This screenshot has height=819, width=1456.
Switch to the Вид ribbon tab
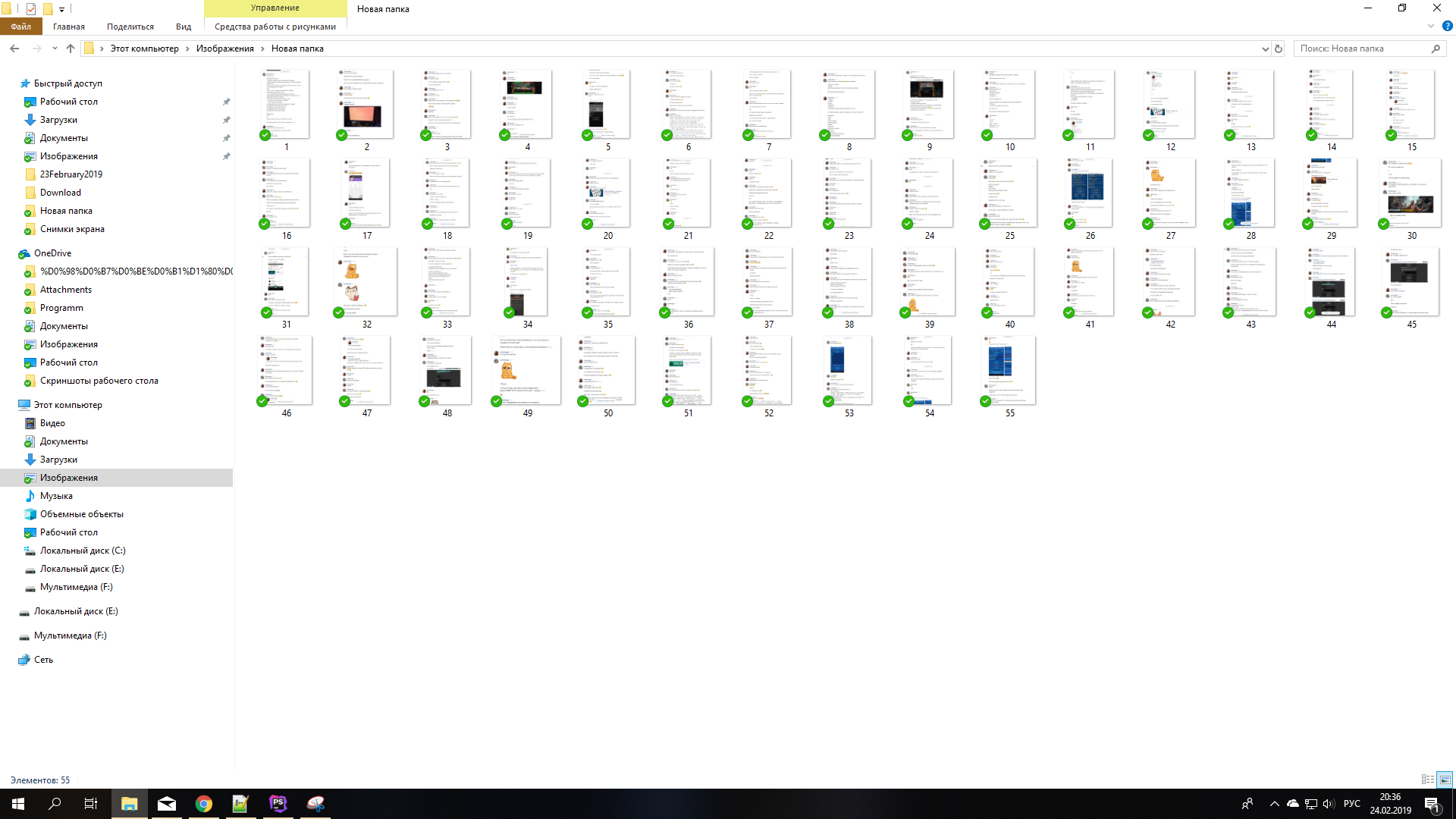(184, 27)
